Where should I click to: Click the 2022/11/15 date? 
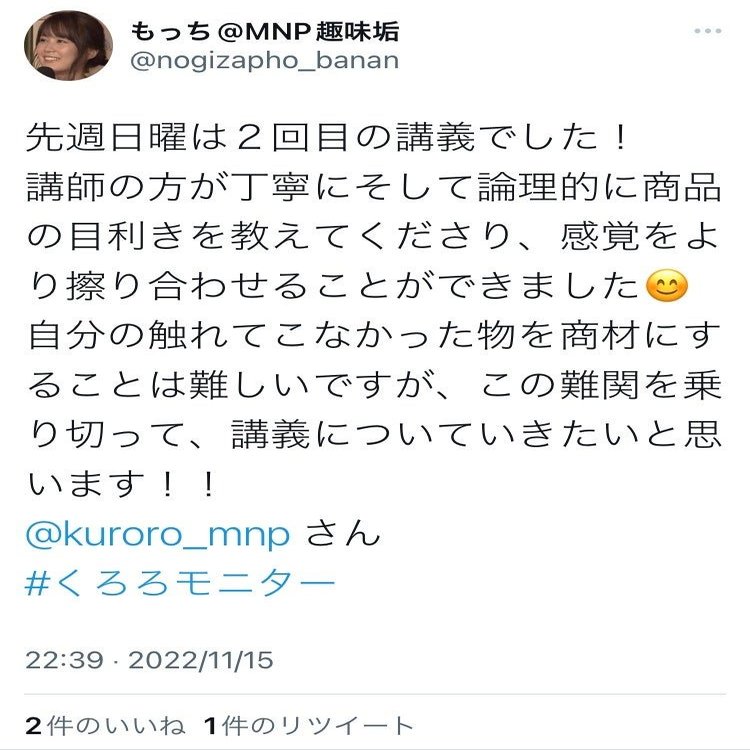tap(201, 661)
